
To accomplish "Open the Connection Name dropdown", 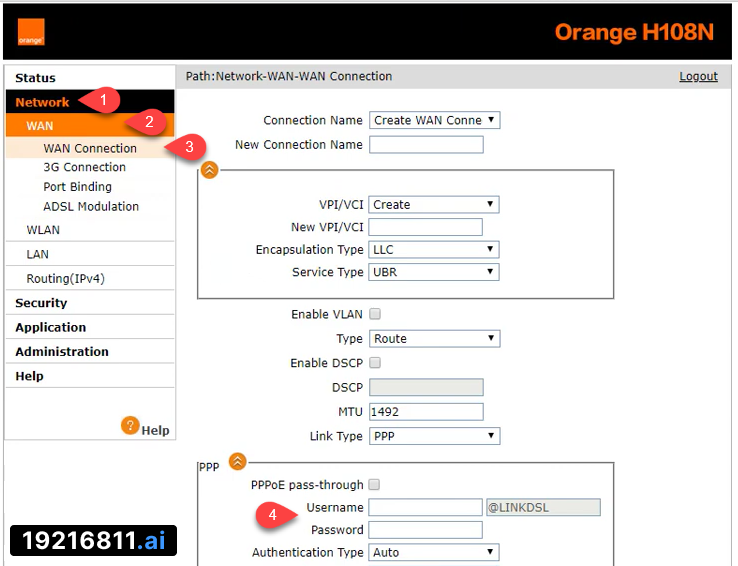I will click(x=434, y=120).
